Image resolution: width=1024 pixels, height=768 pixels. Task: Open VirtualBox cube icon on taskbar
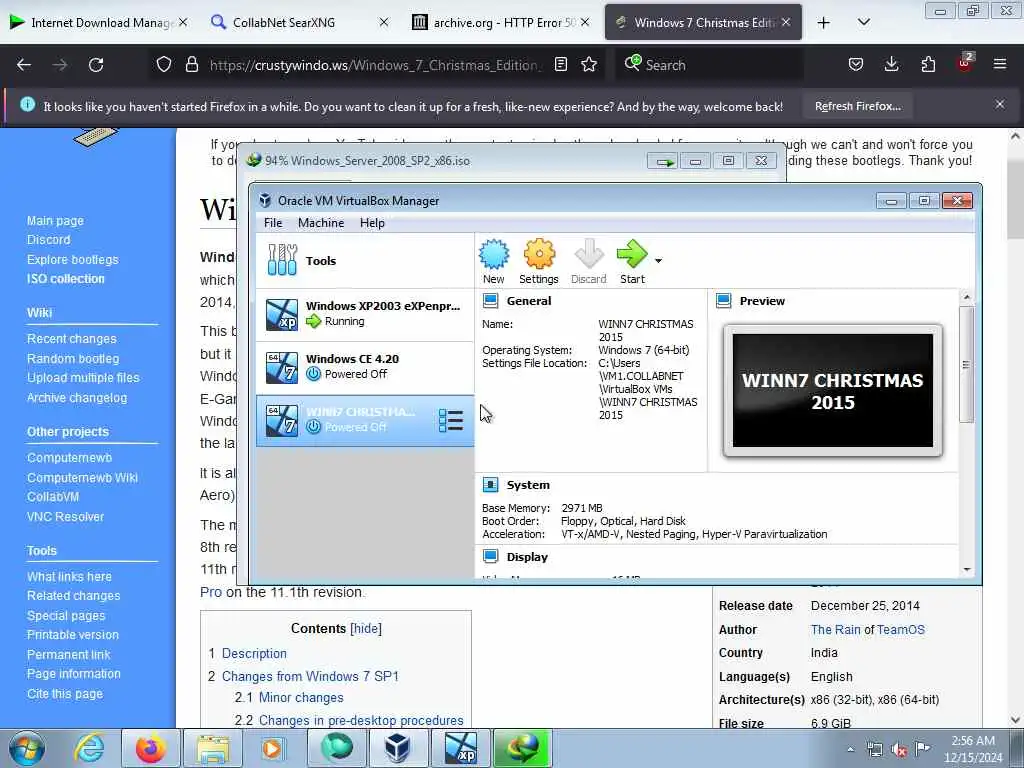396,748
